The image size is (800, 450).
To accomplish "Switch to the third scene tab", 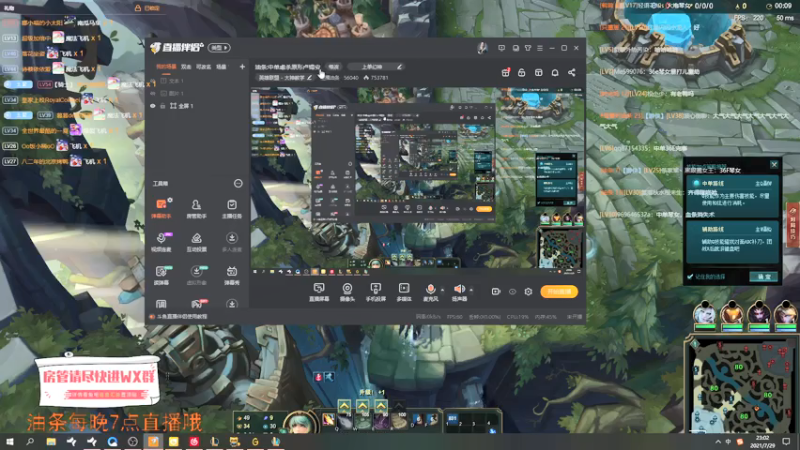I will (x=204, y=67).
